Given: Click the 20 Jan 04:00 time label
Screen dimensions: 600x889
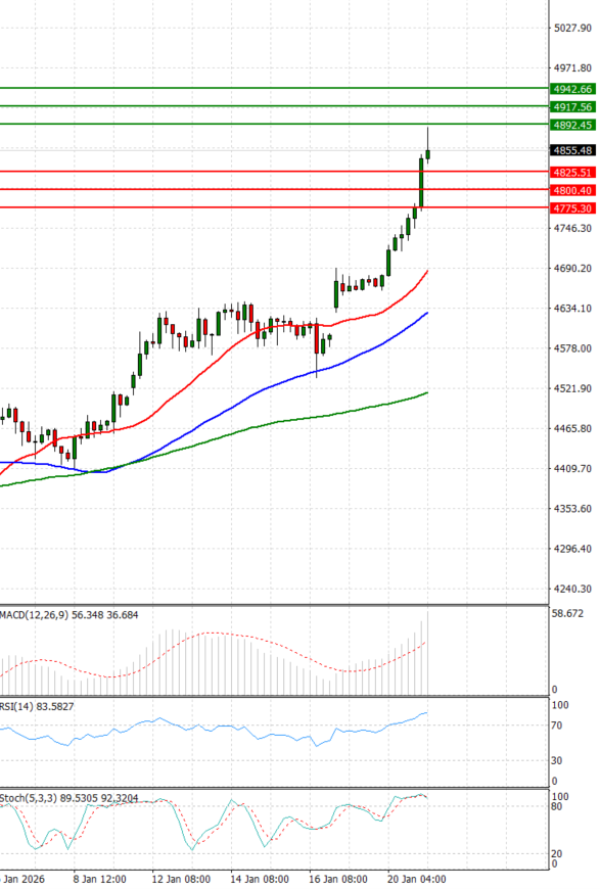Looking at the screenshot, I should click(x=415, y=878).
